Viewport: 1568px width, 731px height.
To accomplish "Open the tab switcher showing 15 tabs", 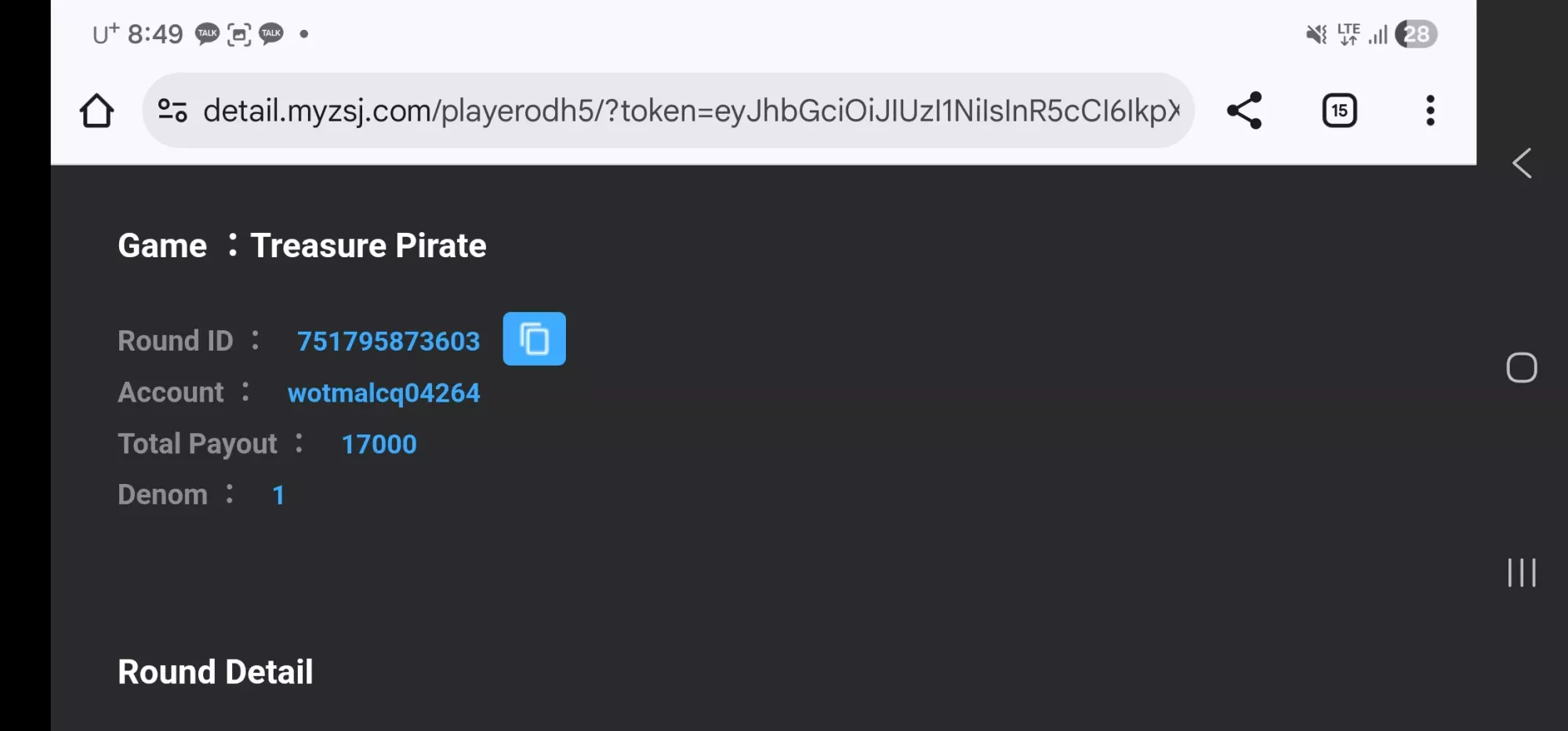I will 1339,111.
